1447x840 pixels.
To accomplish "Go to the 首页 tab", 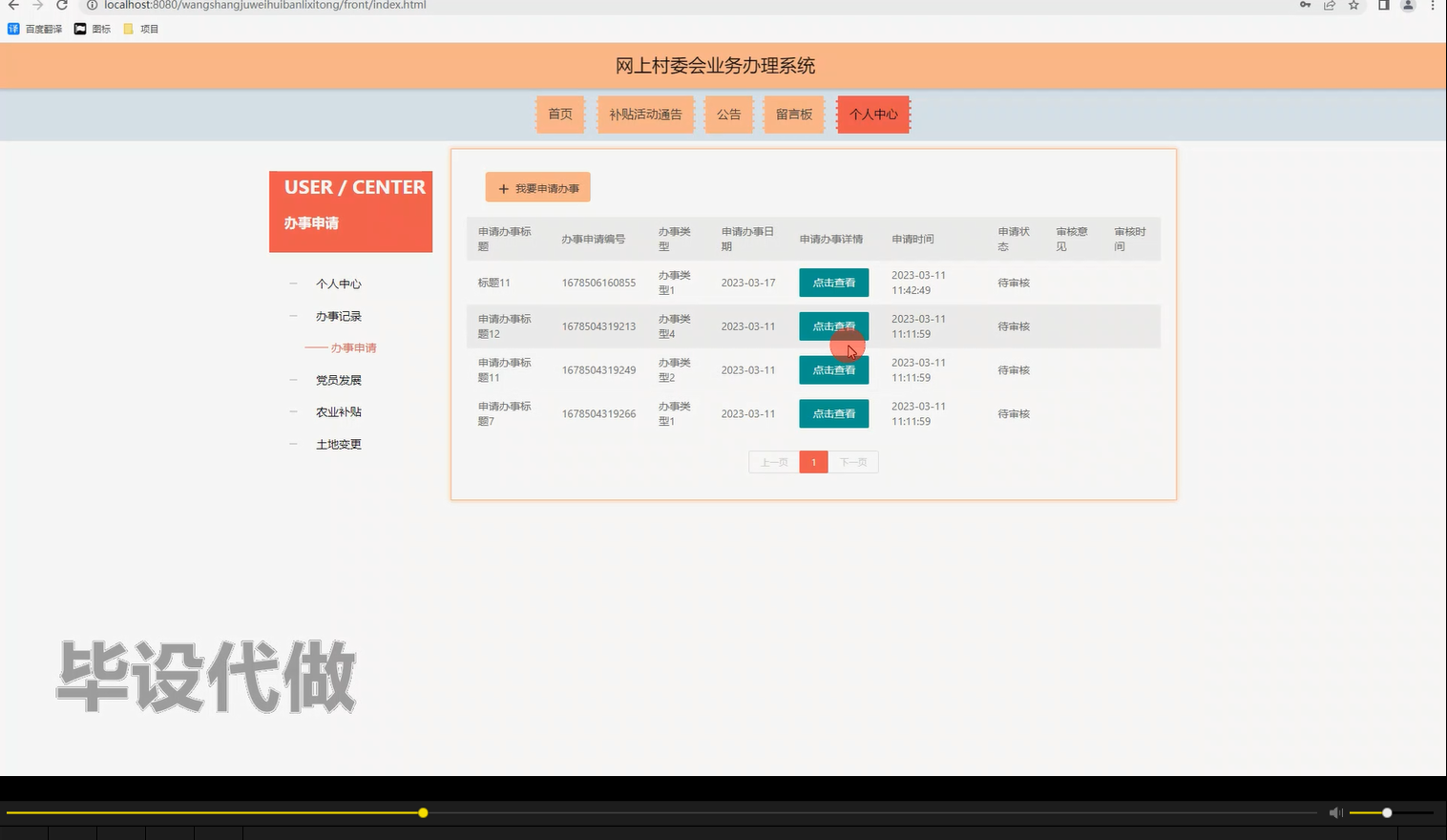I will tap(560, 115).
